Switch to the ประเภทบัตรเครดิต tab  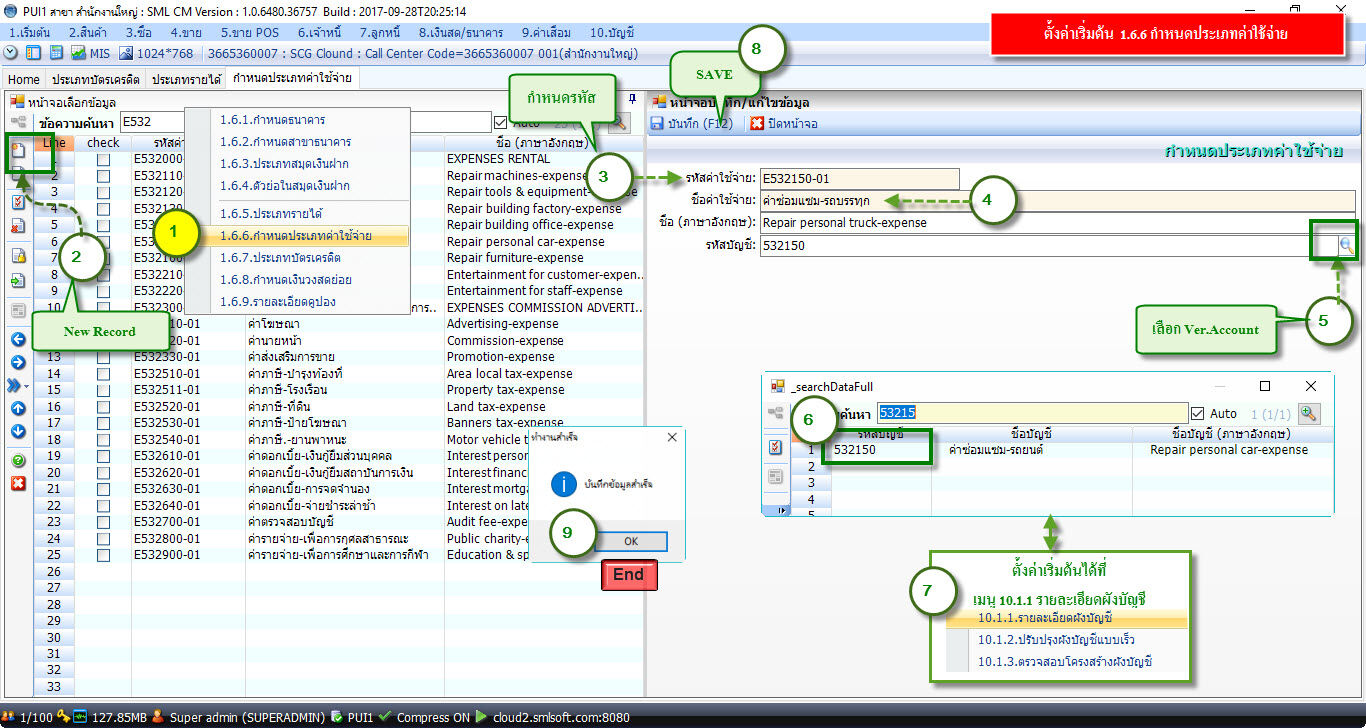[96, 79]
